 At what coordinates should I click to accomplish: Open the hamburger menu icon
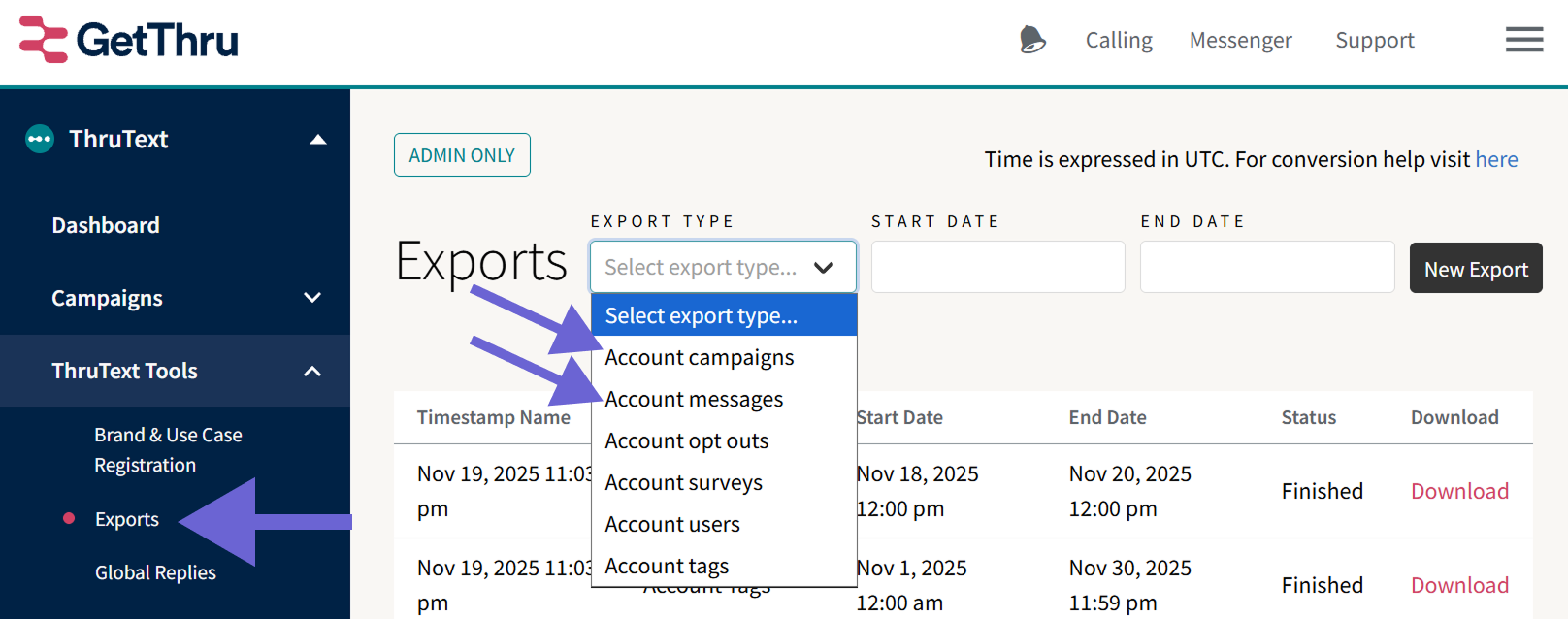(1524, 40)
